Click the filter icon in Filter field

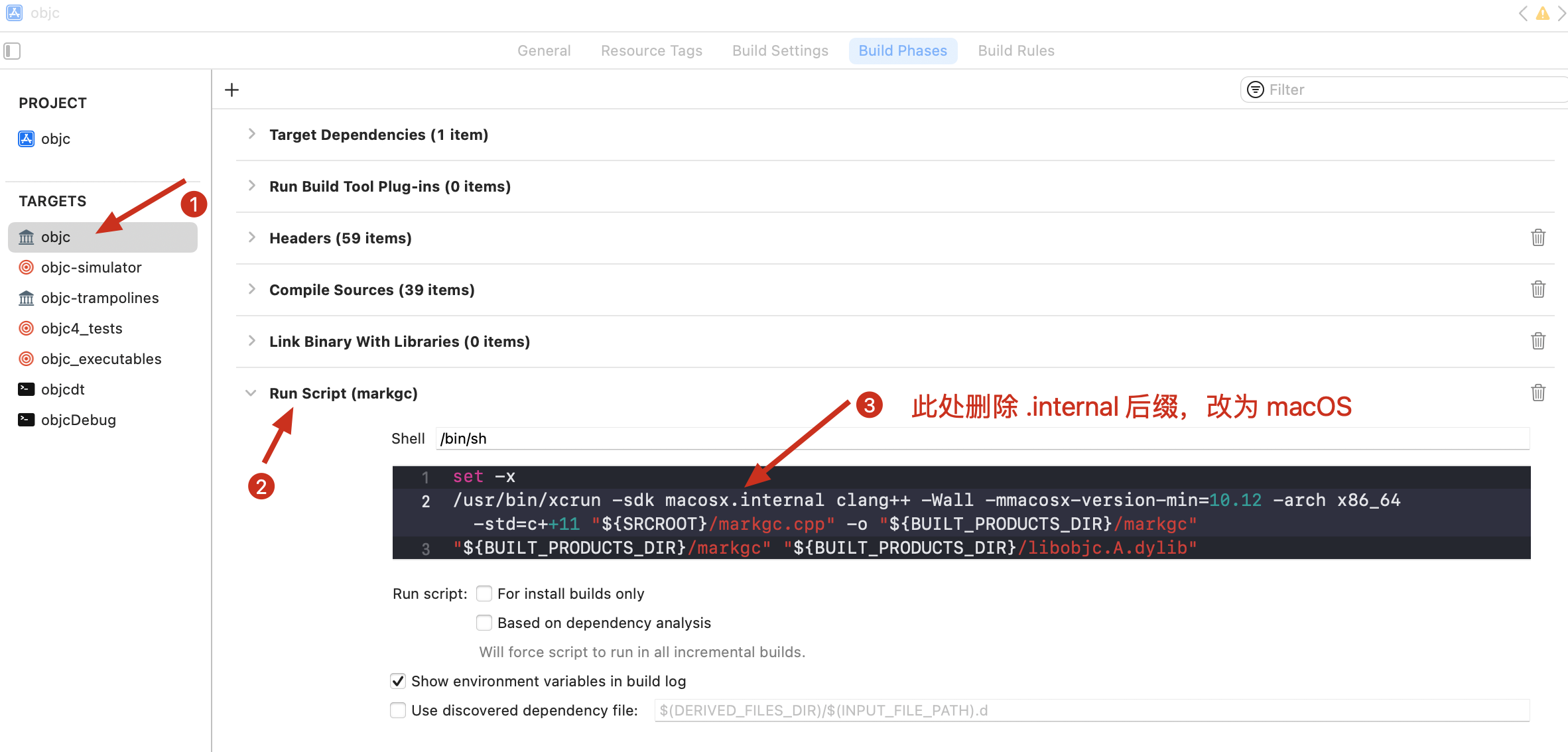(1255, 90)
